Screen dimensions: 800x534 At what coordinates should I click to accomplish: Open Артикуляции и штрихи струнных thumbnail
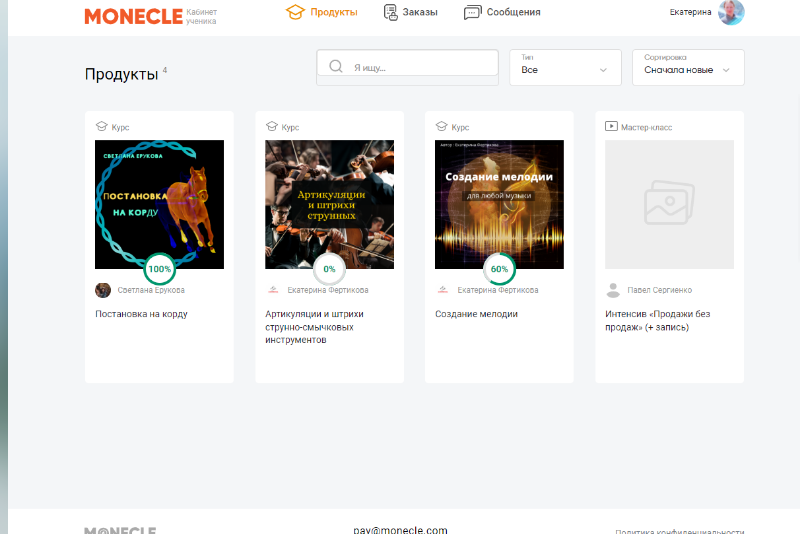329,204
